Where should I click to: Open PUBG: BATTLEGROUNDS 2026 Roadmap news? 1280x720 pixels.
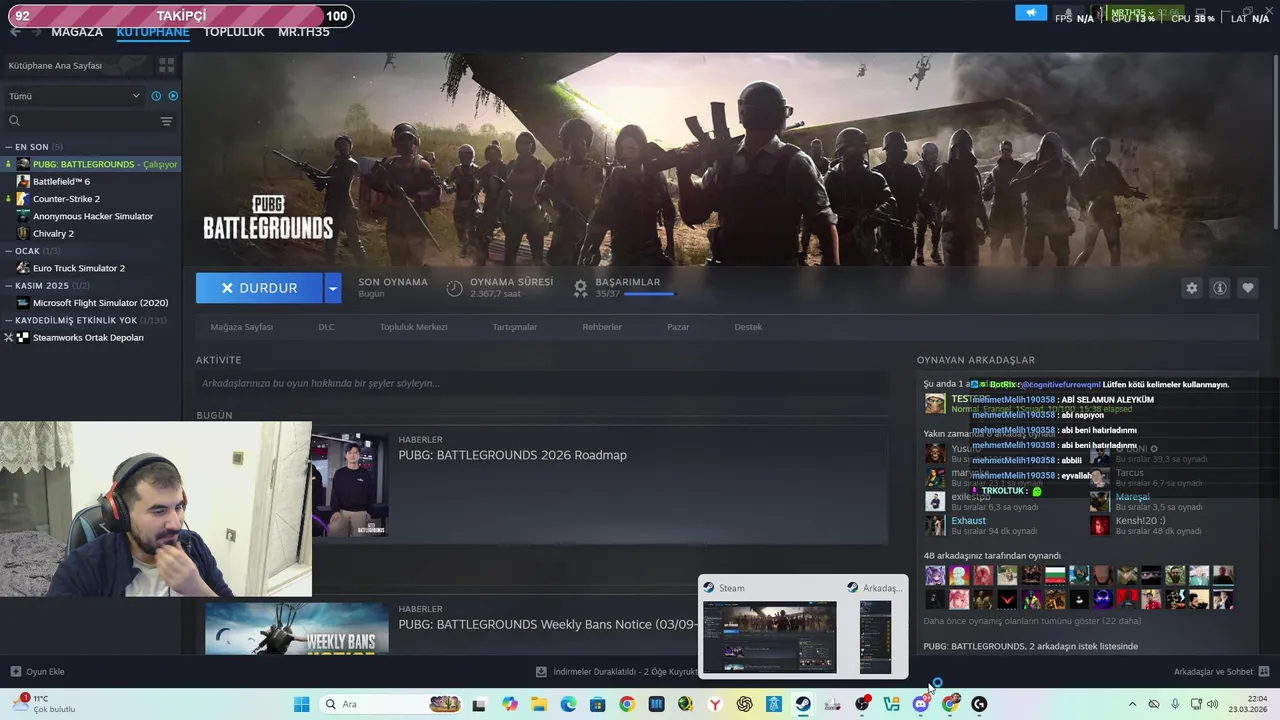click(512, 455)
